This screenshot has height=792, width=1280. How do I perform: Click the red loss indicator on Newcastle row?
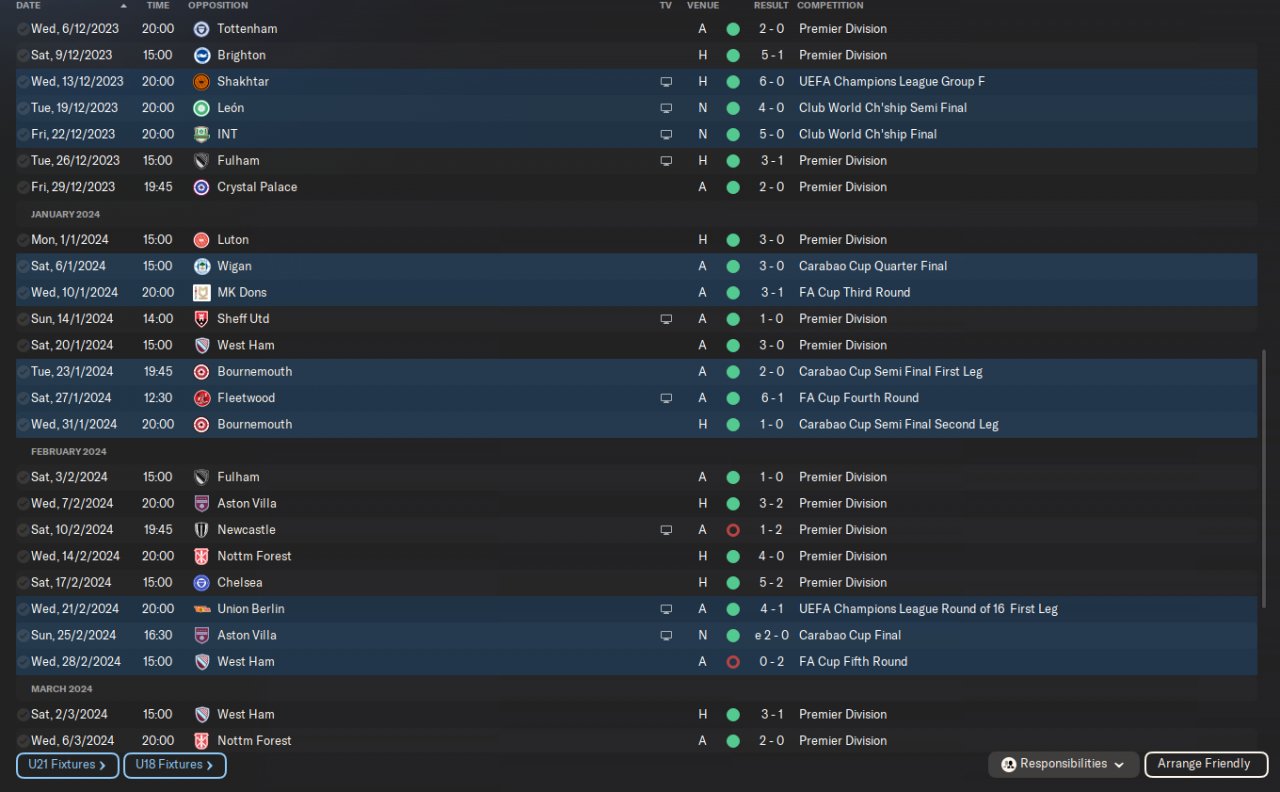(x=733, y=530)
